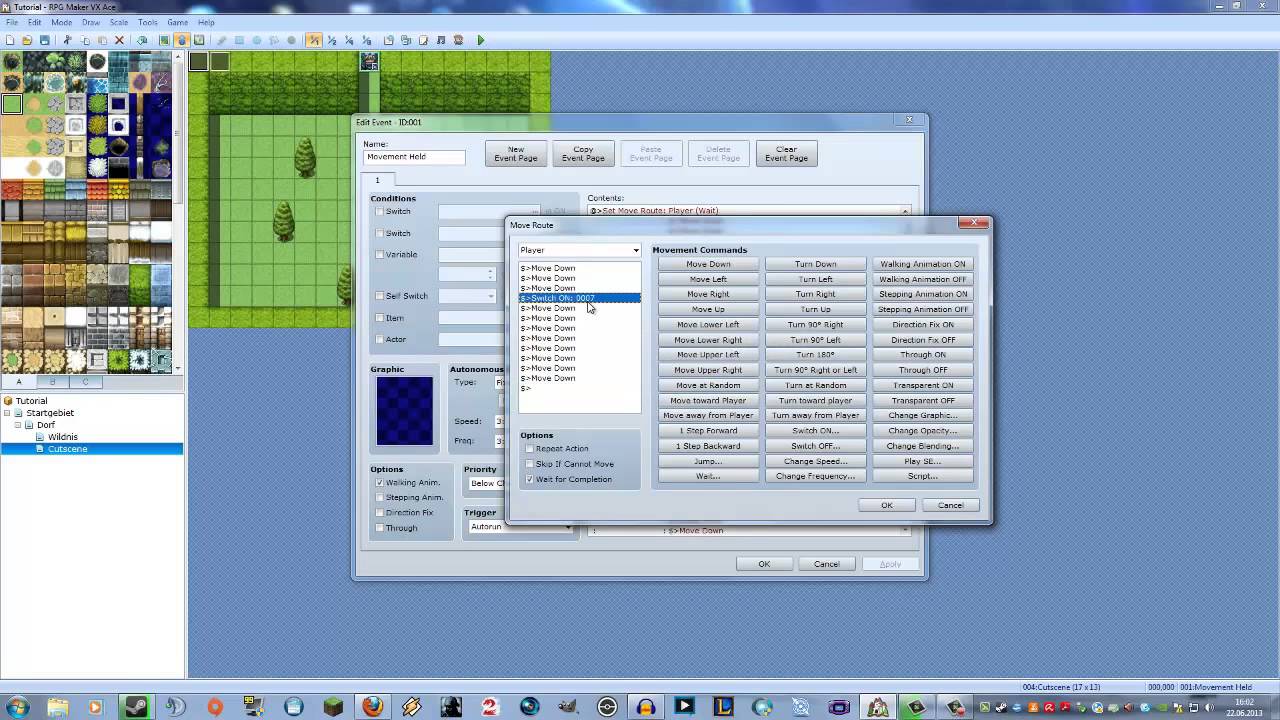
Task: Click the red Delete X toolbar icon
Action: (x=119, y=40)
